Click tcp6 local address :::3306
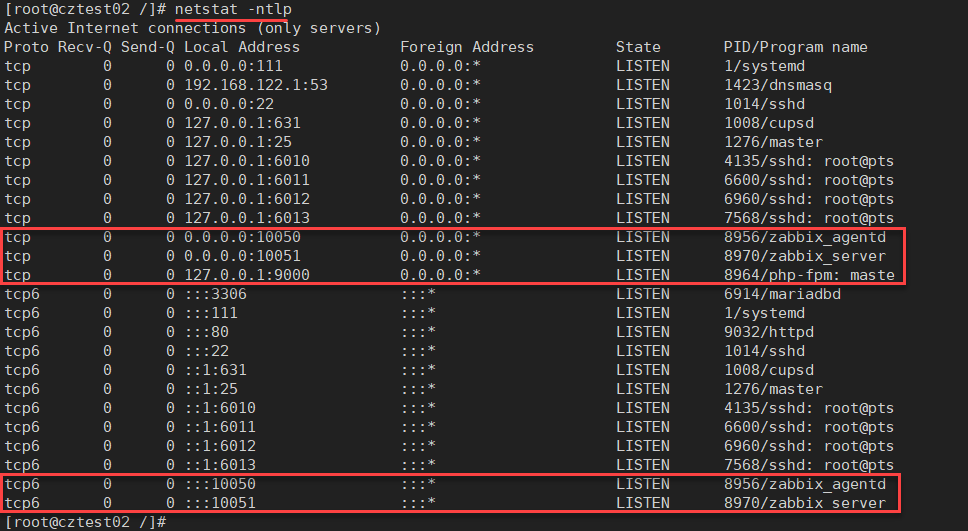 click(x=215, y=295)
